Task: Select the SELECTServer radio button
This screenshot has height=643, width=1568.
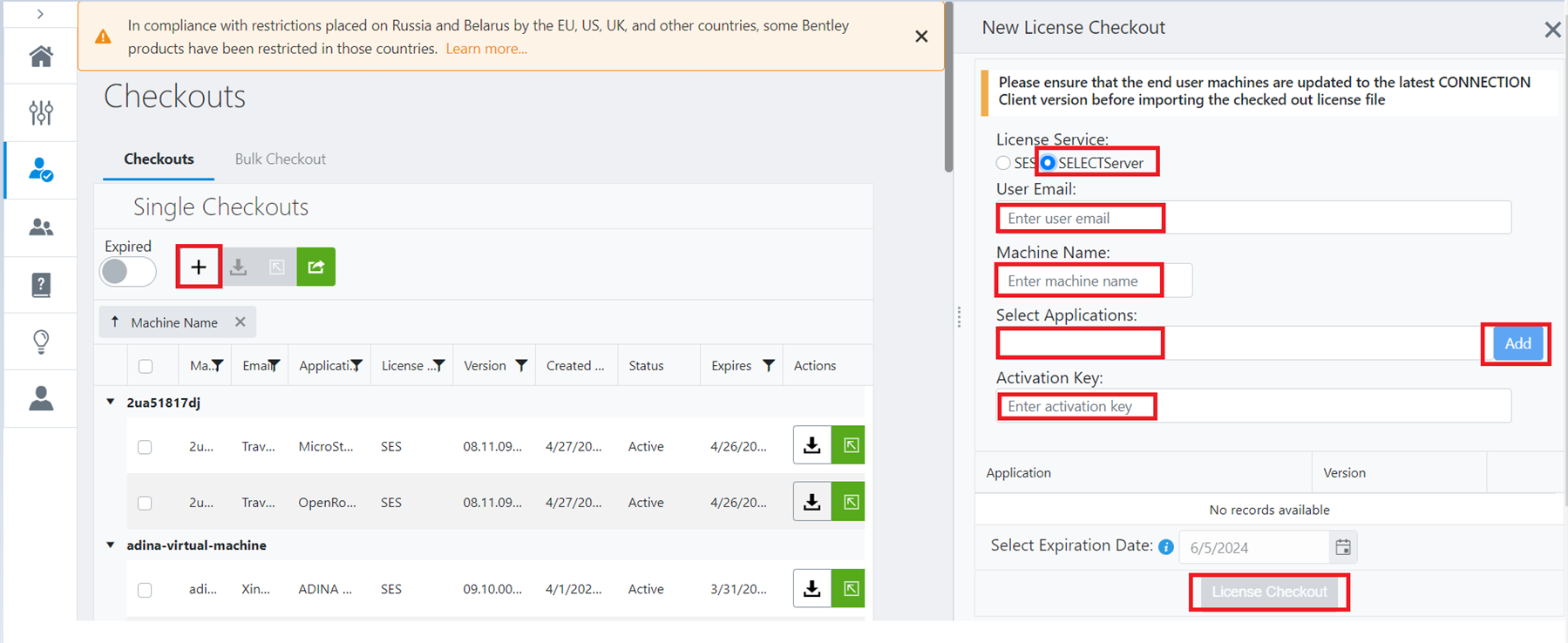Action: [x=1048, y=163]
